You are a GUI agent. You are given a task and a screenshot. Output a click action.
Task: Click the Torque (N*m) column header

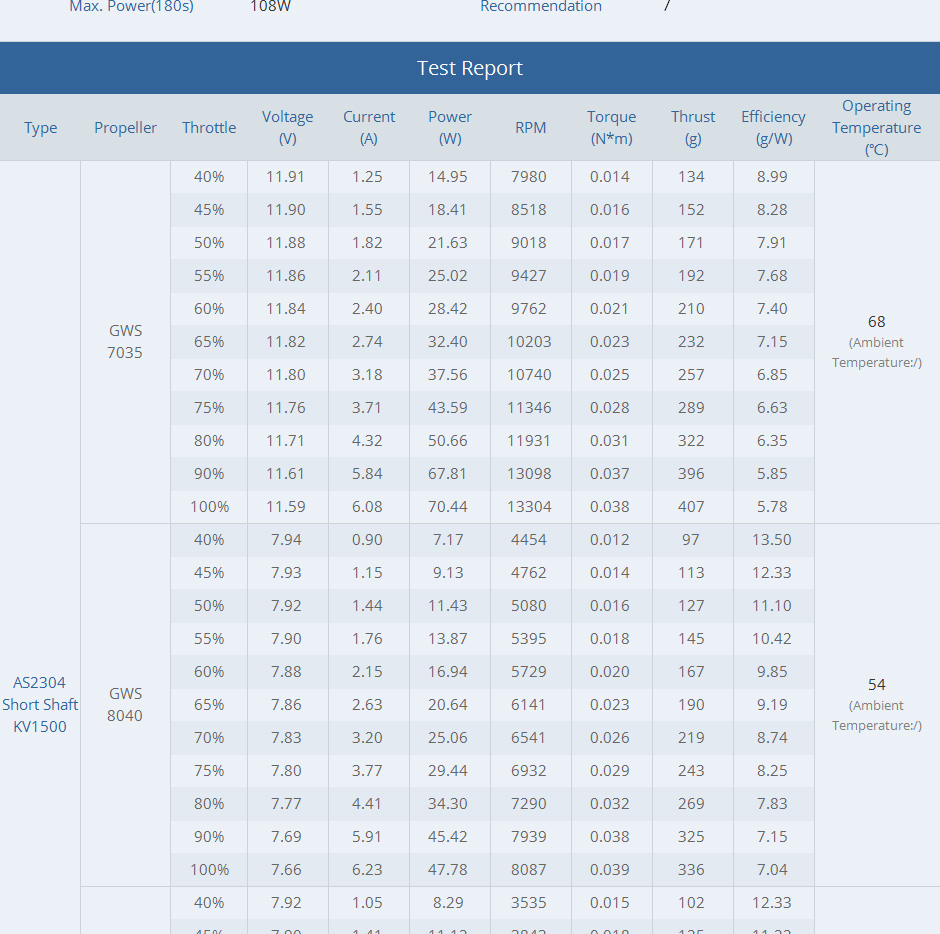click(x=611, y=128)
